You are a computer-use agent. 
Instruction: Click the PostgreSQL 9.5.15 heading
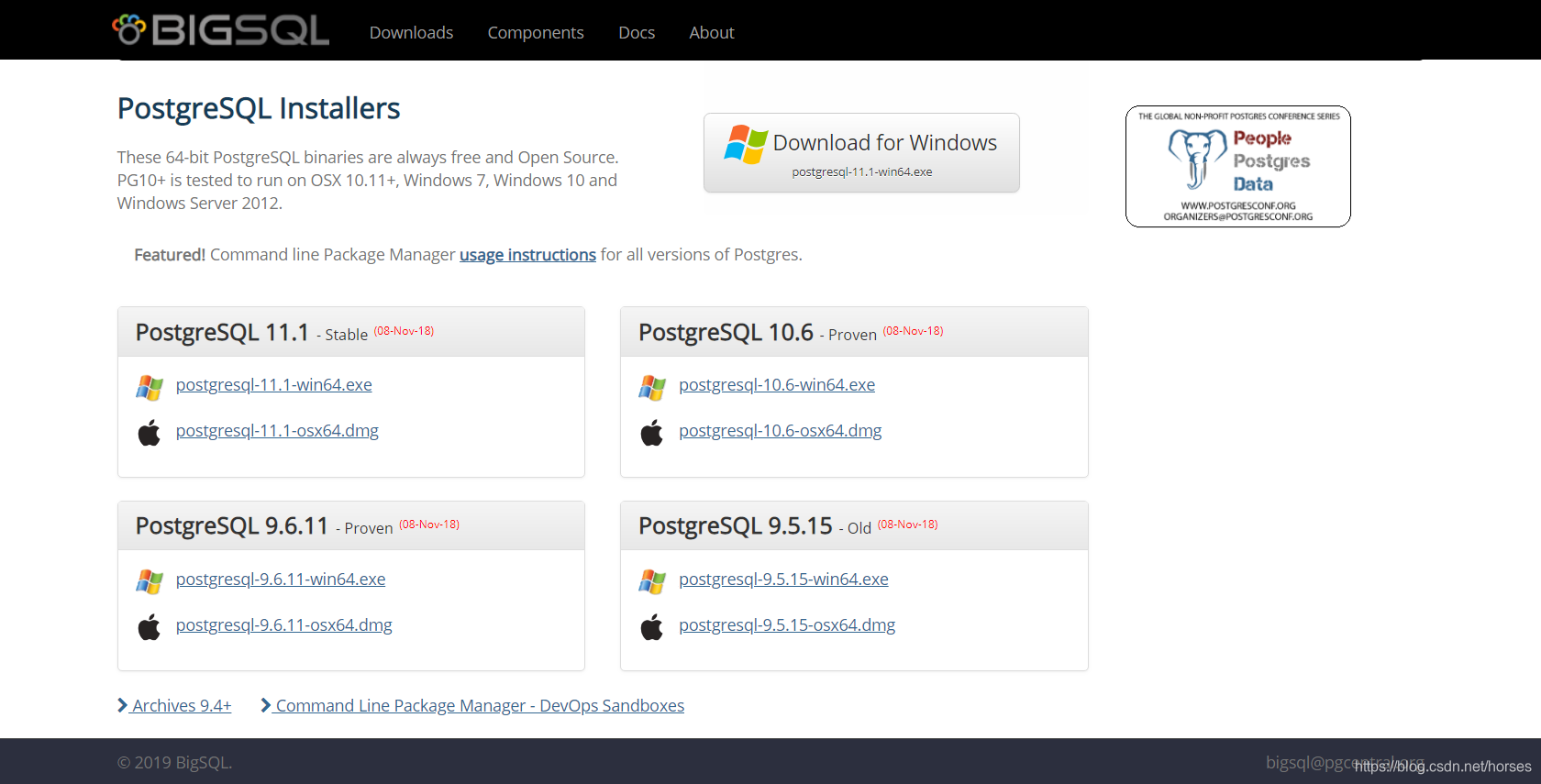point(736,526)
